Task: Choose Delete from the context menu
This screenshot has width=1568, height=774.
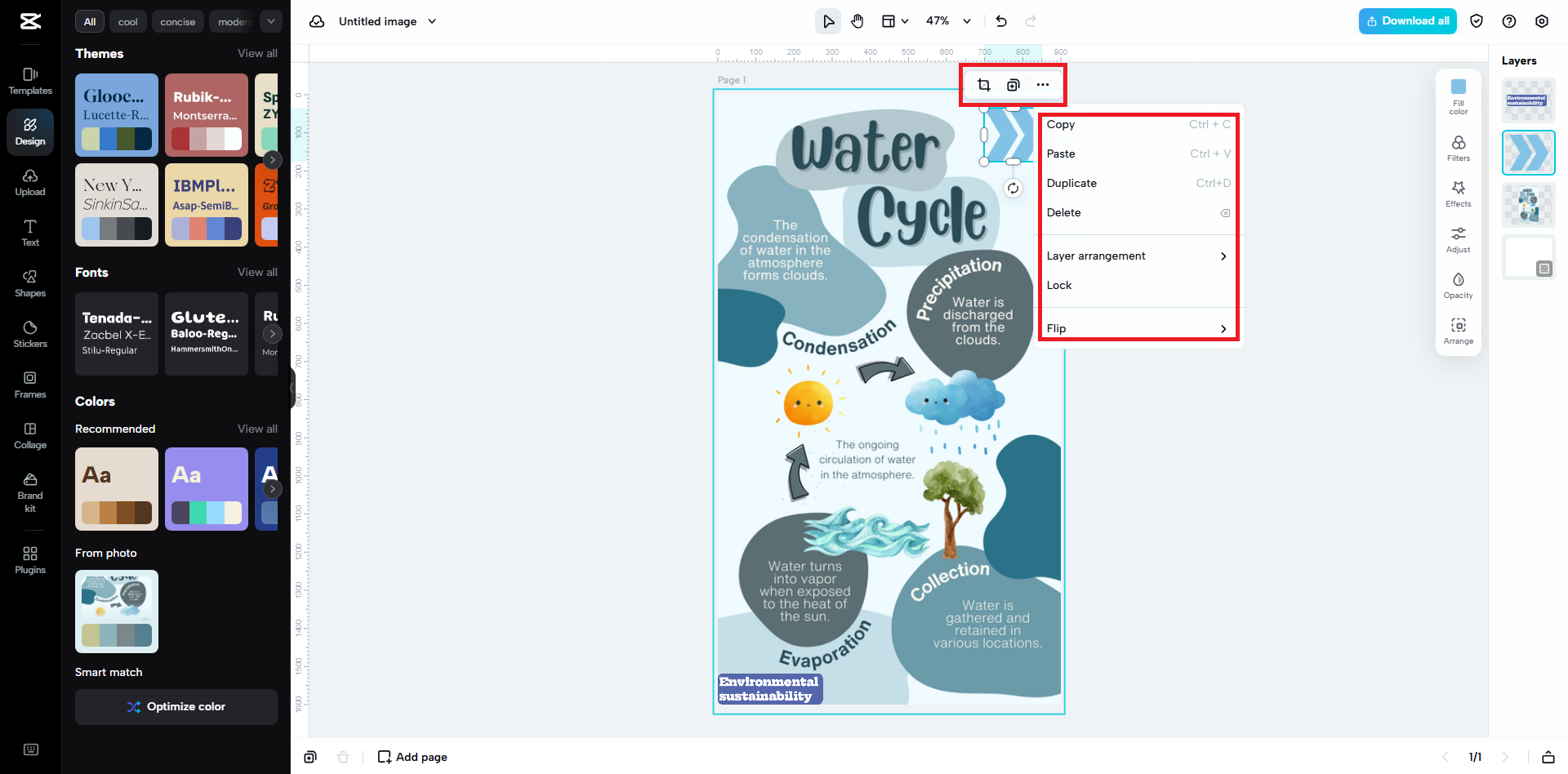Action: point(1137,213)
